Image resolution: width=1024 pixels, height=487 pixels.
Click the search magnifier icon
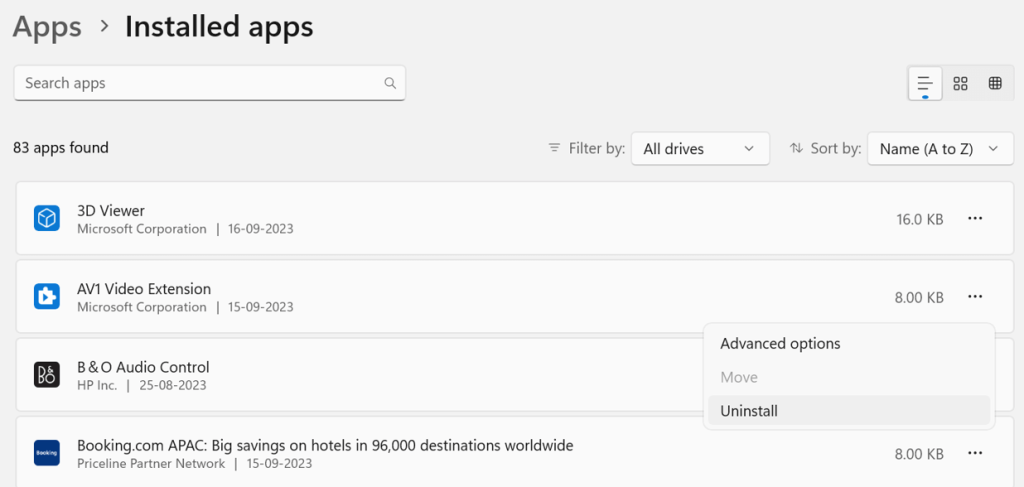point(390,83)
